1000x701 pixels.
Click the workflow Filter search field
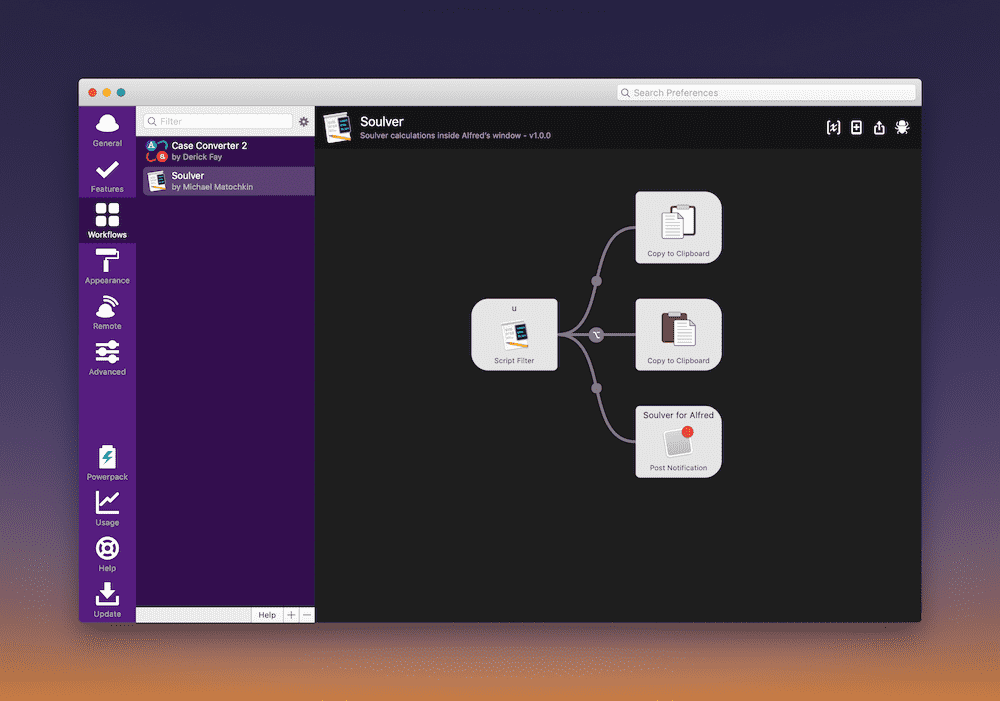pos(218,121)
